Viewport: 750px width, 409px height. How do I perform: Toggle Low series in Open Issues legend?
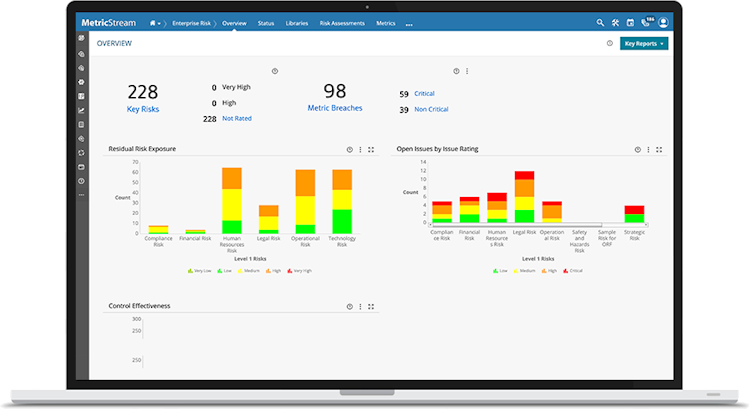click(500, 271)
